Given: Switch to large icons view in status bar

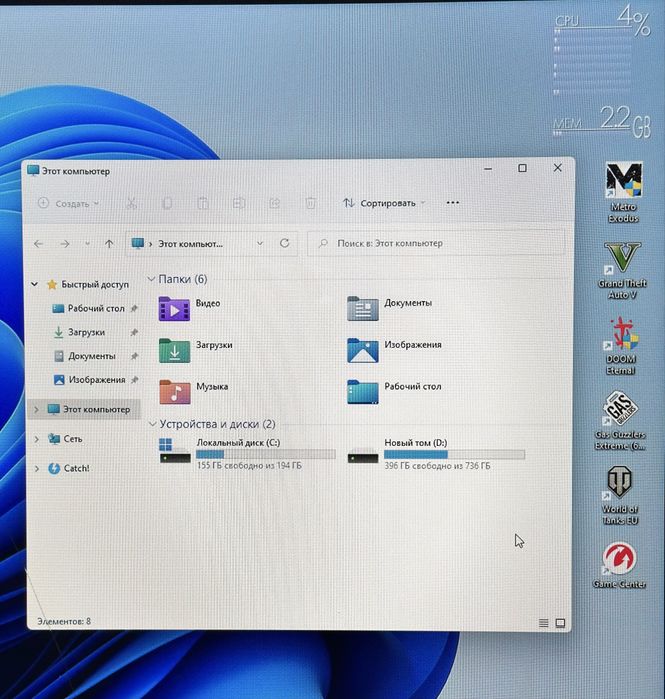Looking at the screenshot, I should 560,623.
